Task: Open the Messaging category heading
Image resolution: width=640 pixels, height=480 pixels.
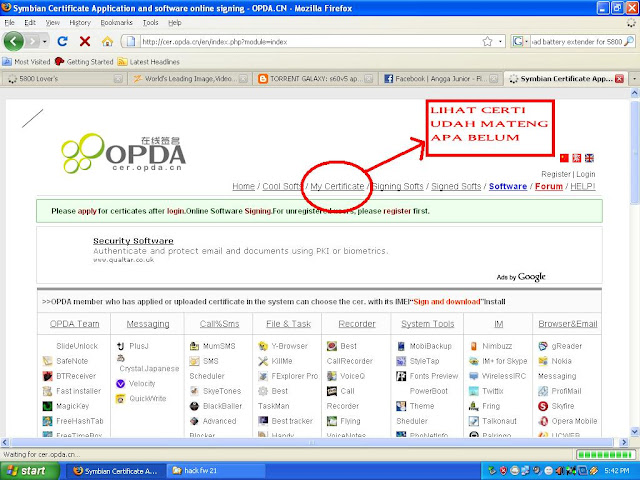Action: 148,324
